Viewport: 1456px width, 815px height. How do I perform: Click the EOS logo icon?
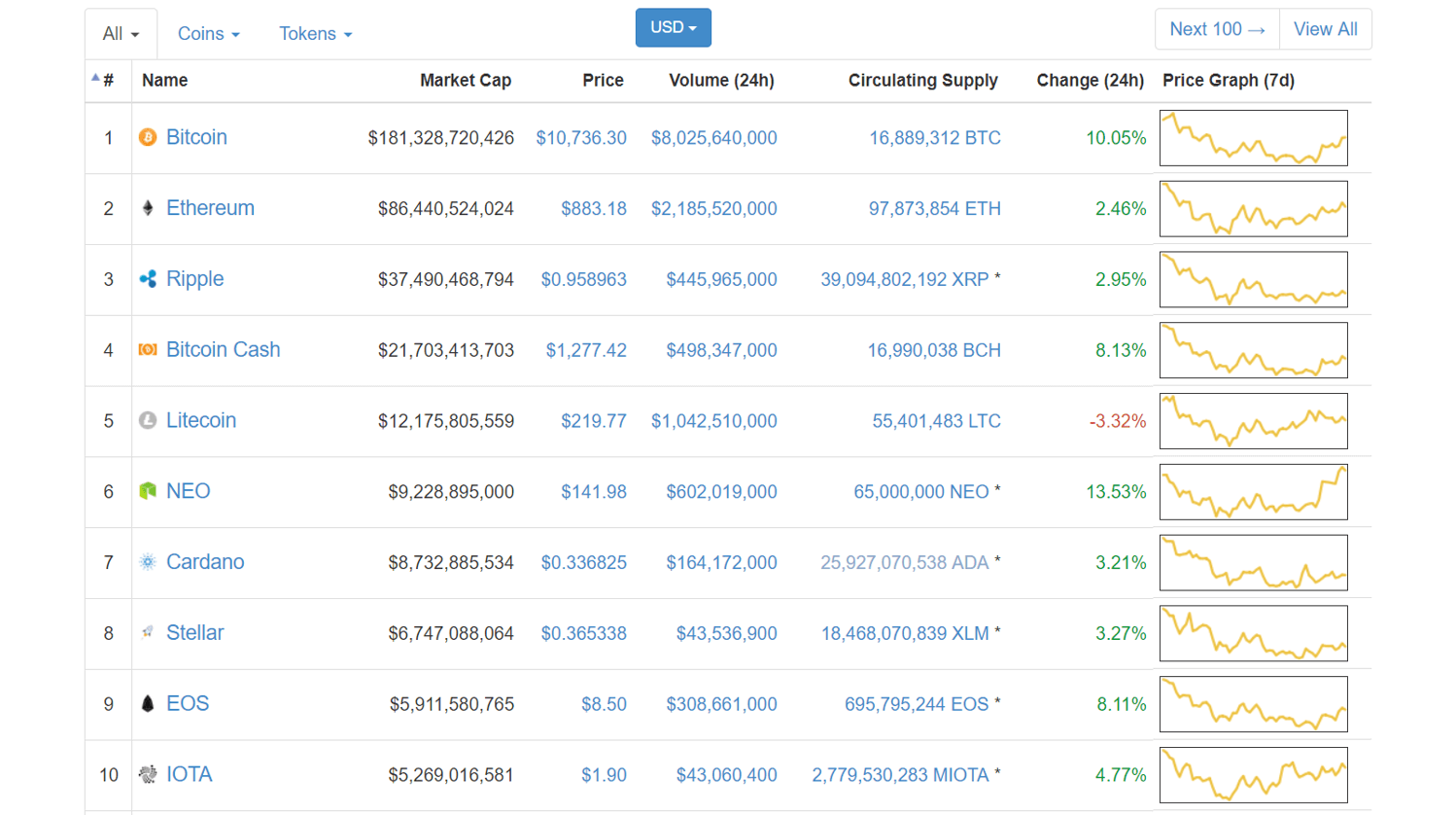(148, 703)
